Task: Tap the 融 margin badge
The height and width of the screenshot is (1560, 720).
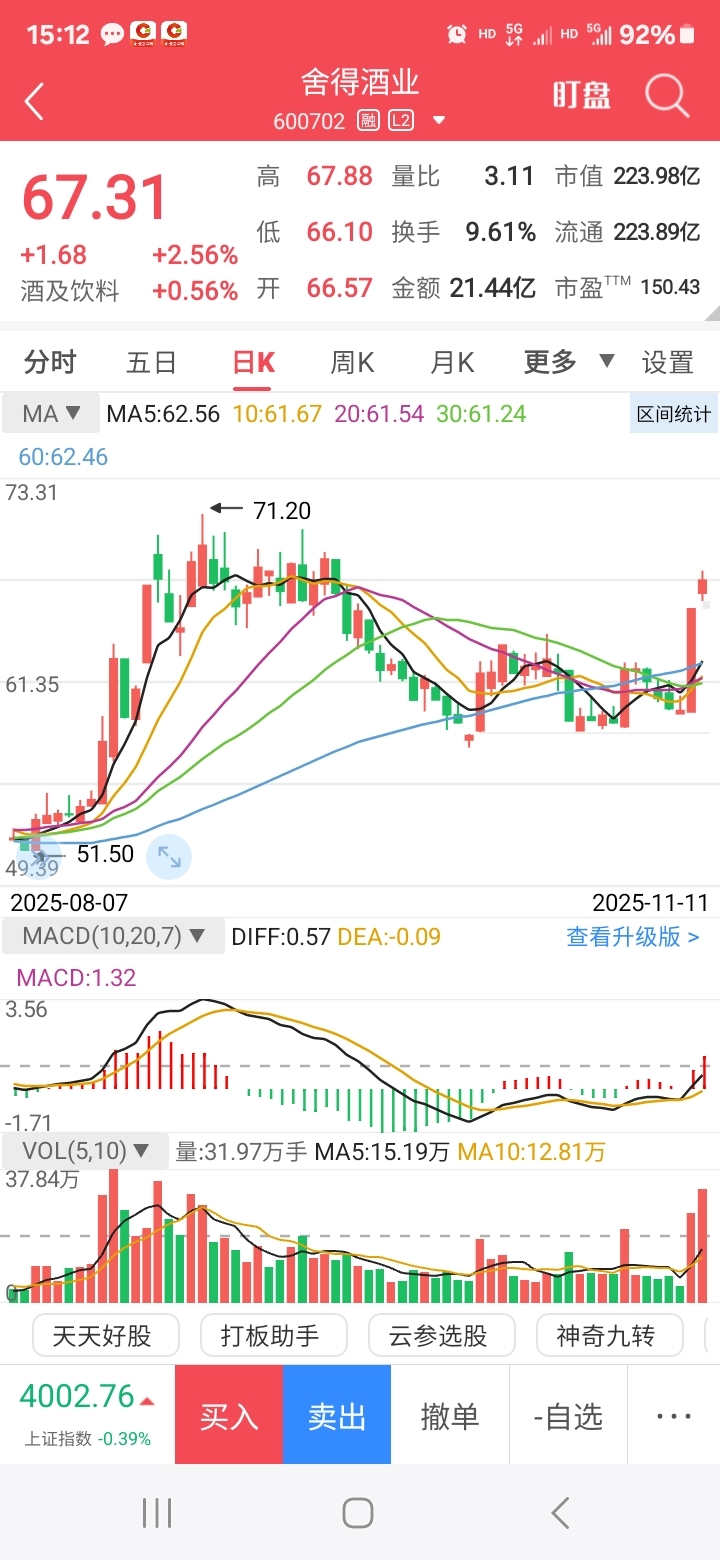Action: pyautogui.click(x=370, y=121)
